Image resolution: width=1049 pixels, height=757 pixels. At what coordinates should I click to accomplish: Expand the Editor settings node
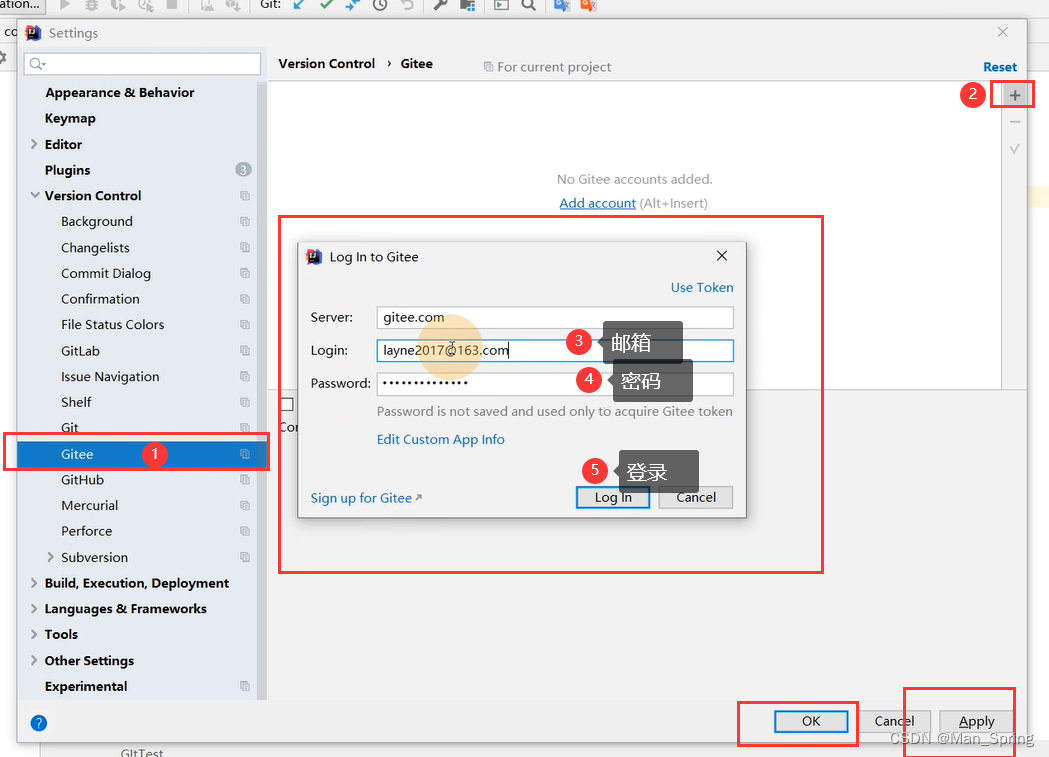(x=33, y=144)
